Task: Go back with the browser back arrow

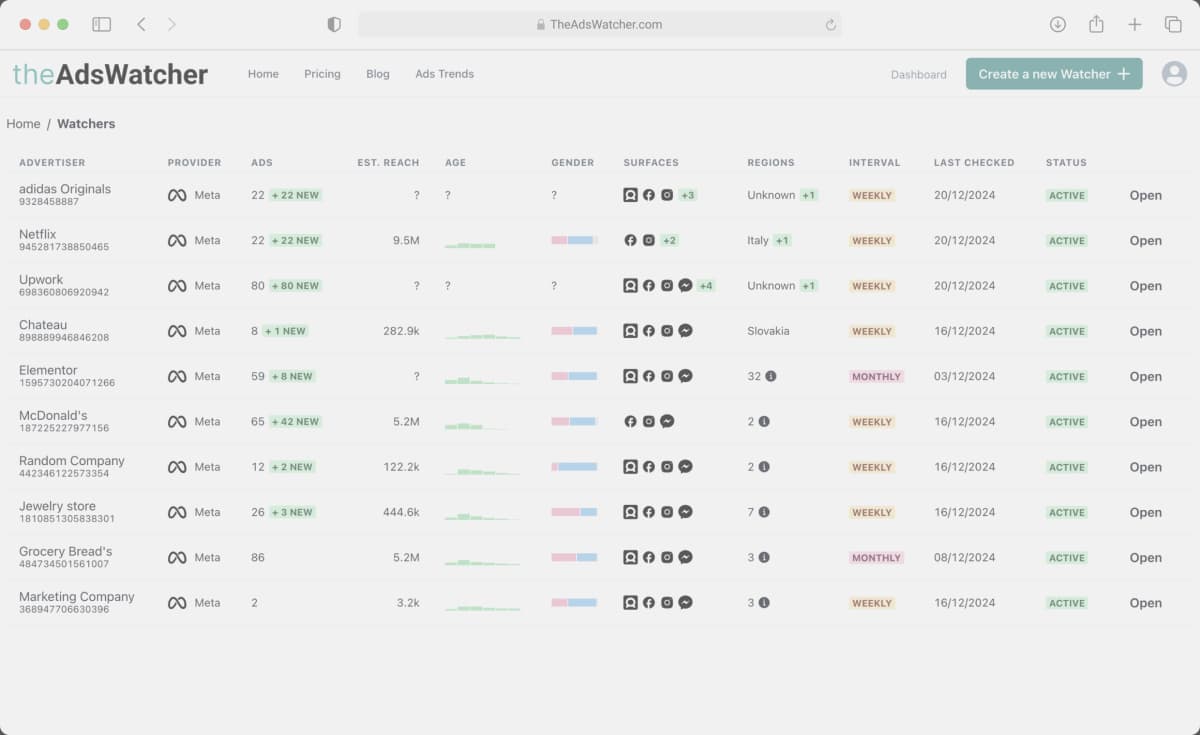Action: tap(141, 24)
